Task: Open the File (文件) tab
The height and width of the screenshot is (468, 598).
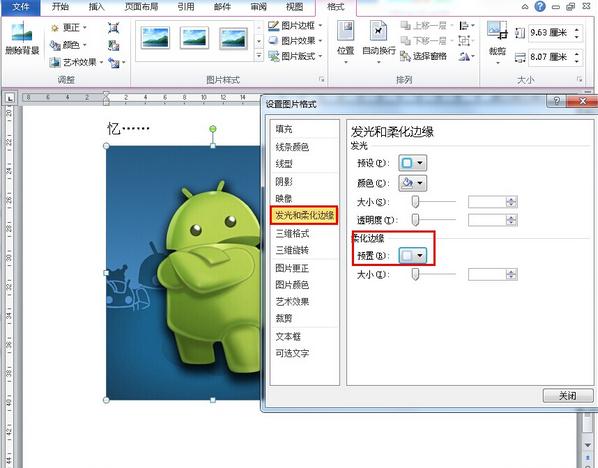Action: pyautogui.click(x=21, y=7)
